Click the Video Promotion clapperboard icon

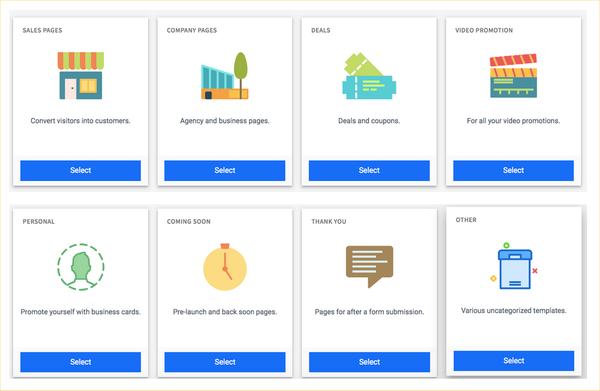click(514, 76)
